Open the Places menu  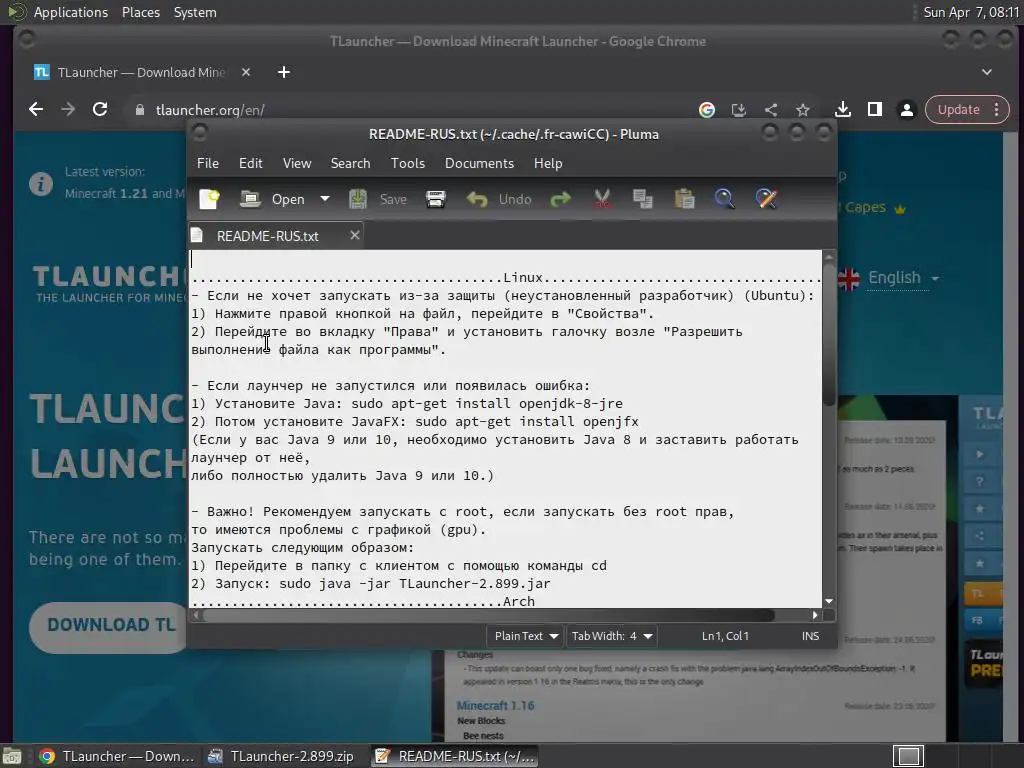click(140, 12)
